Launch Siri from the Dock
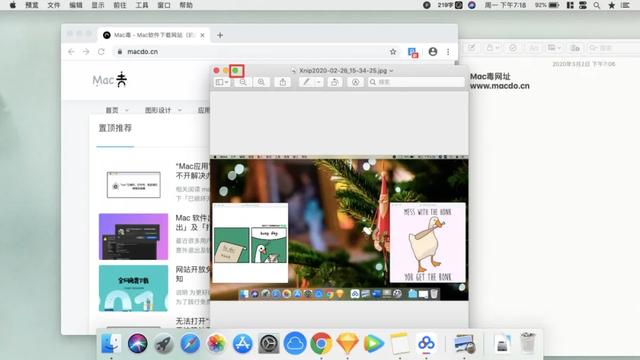The image size is (640, 360). pyautogui.click(x=138, y=343)
